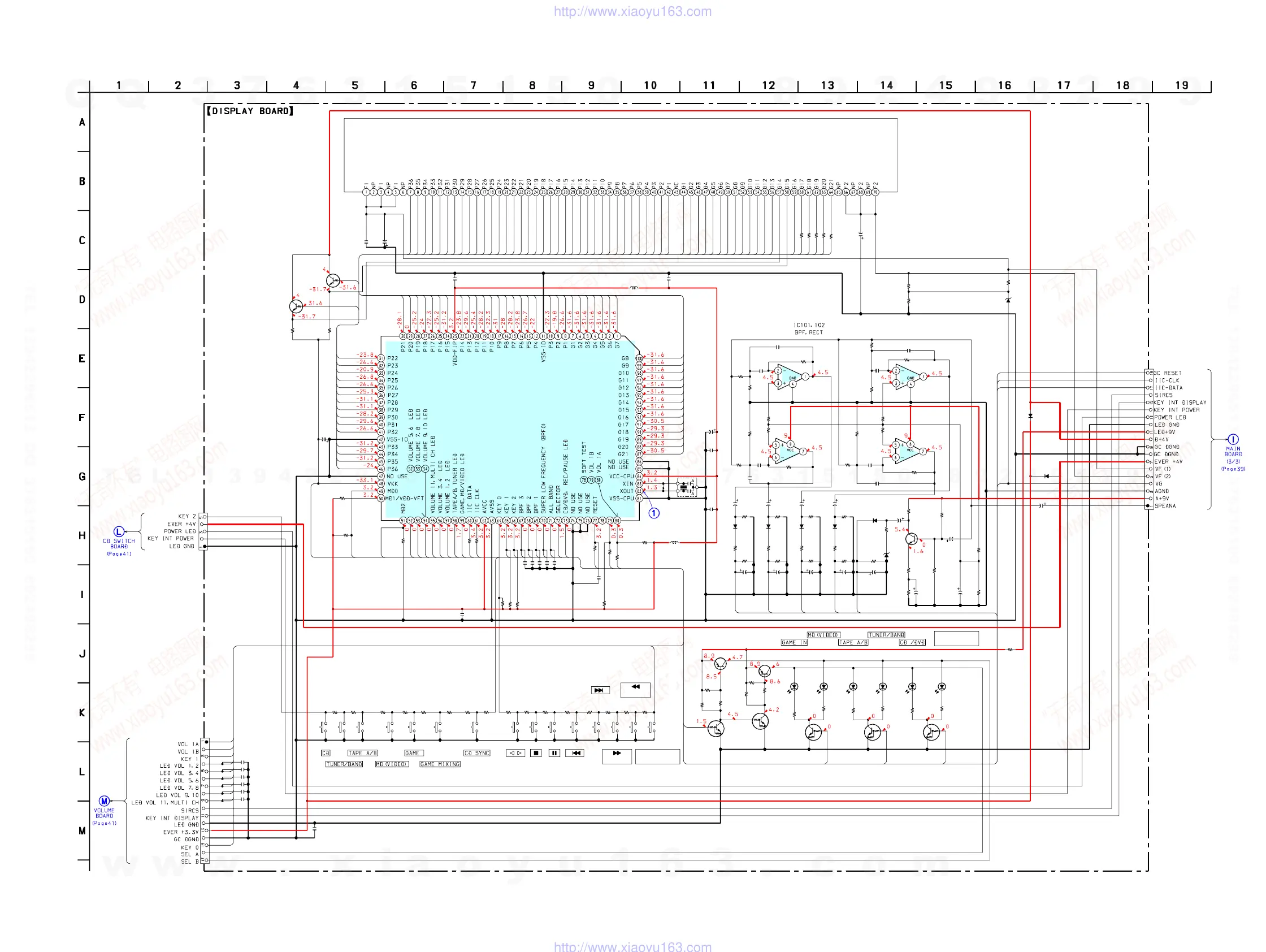Screen dimensions: 1266x952
Task: Open the xiaoyu163.com link at bottom
Action: click(632, 946)
